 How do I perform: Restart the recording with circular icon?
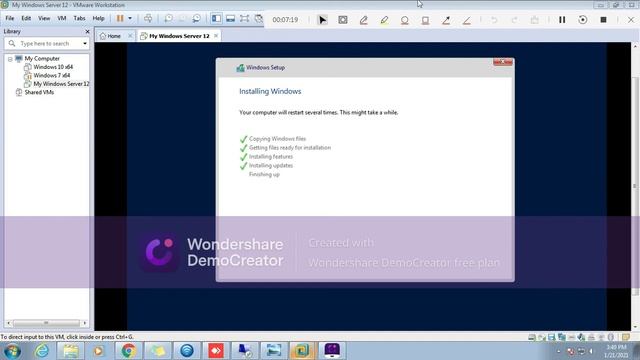[582, 20]
